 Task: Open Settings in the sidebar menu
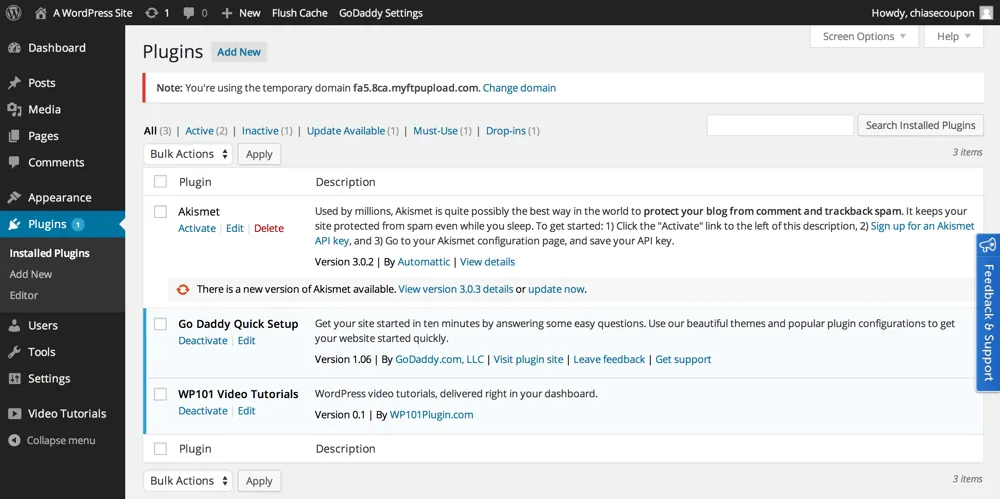pyautogui.click(x=49, y=379)
